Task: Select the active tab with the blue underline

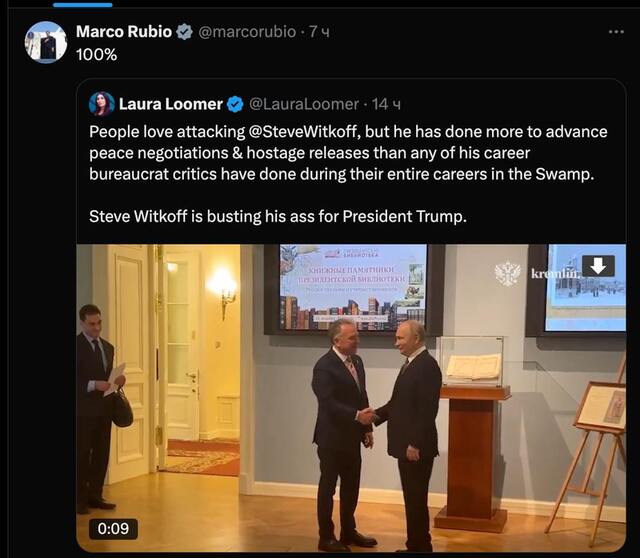Action: coord(84,5)
